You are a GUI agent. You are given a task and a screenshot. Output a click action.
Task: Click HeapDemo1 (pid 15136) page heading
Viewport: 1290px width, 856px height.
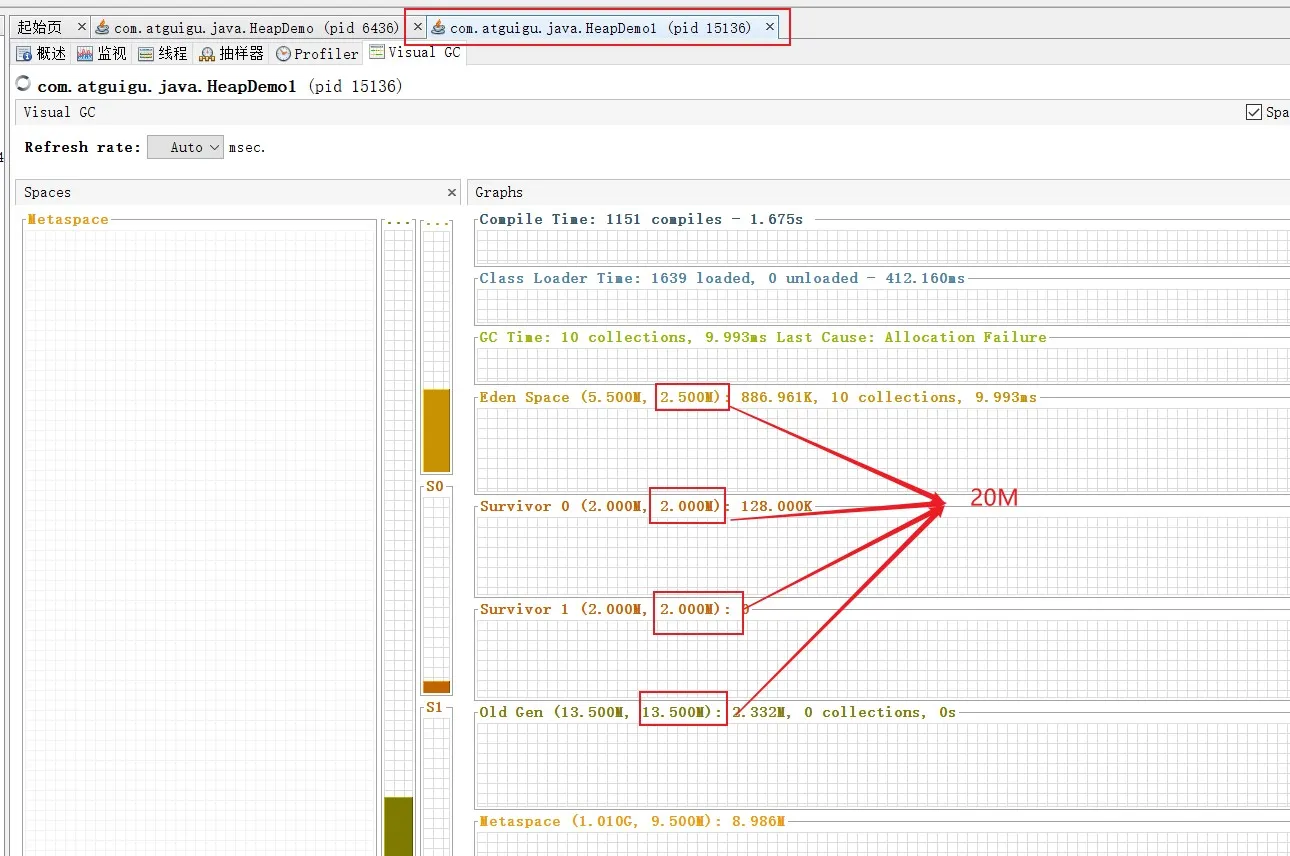(220, 86)
